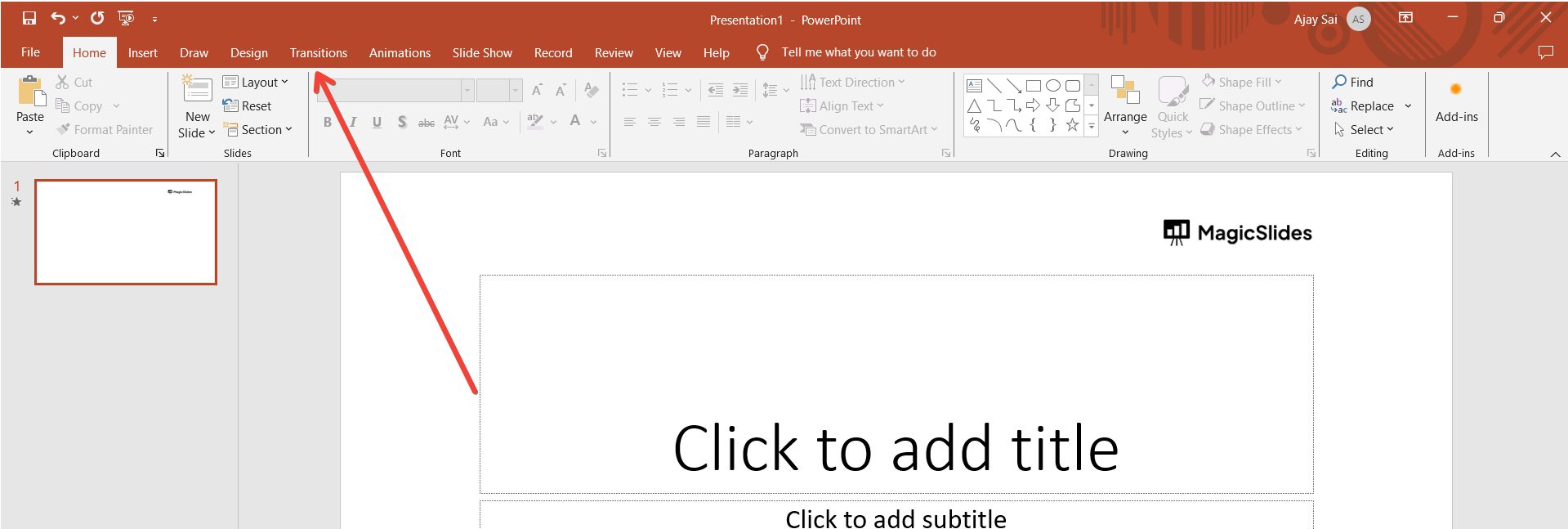
Task: Add a New Slide
Action: [x=197, y=90]
